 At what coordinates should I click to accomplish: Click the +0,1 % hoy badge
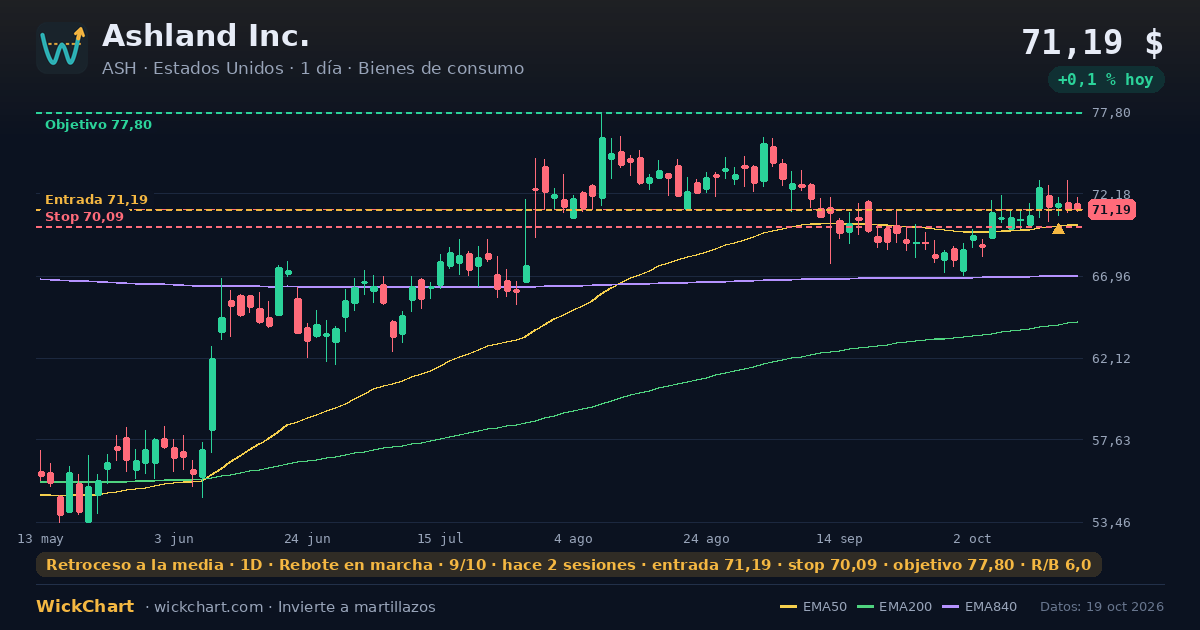click(1105, 80)
